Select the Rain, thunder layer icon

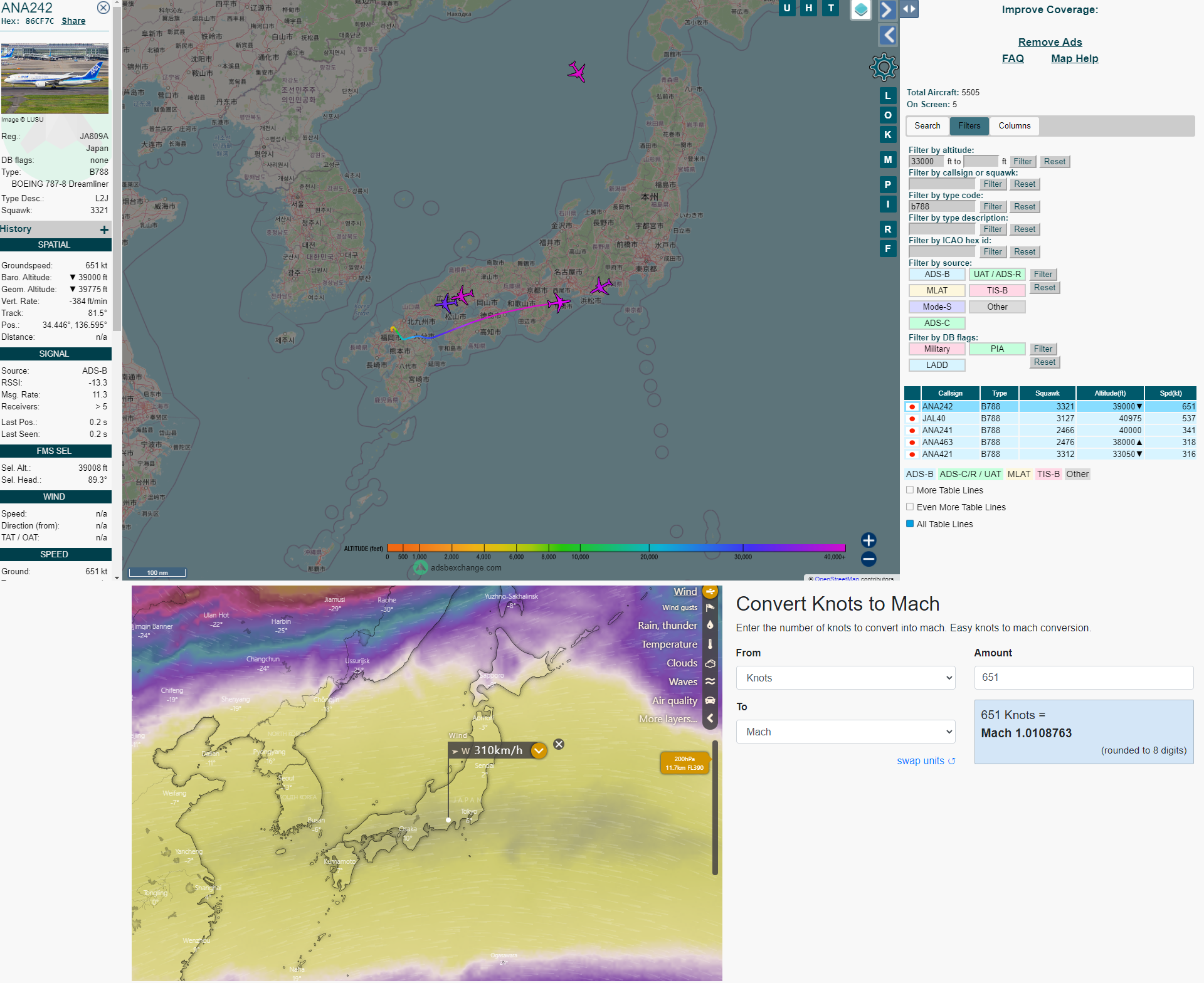pyautogui.click(x=710, y=625)
